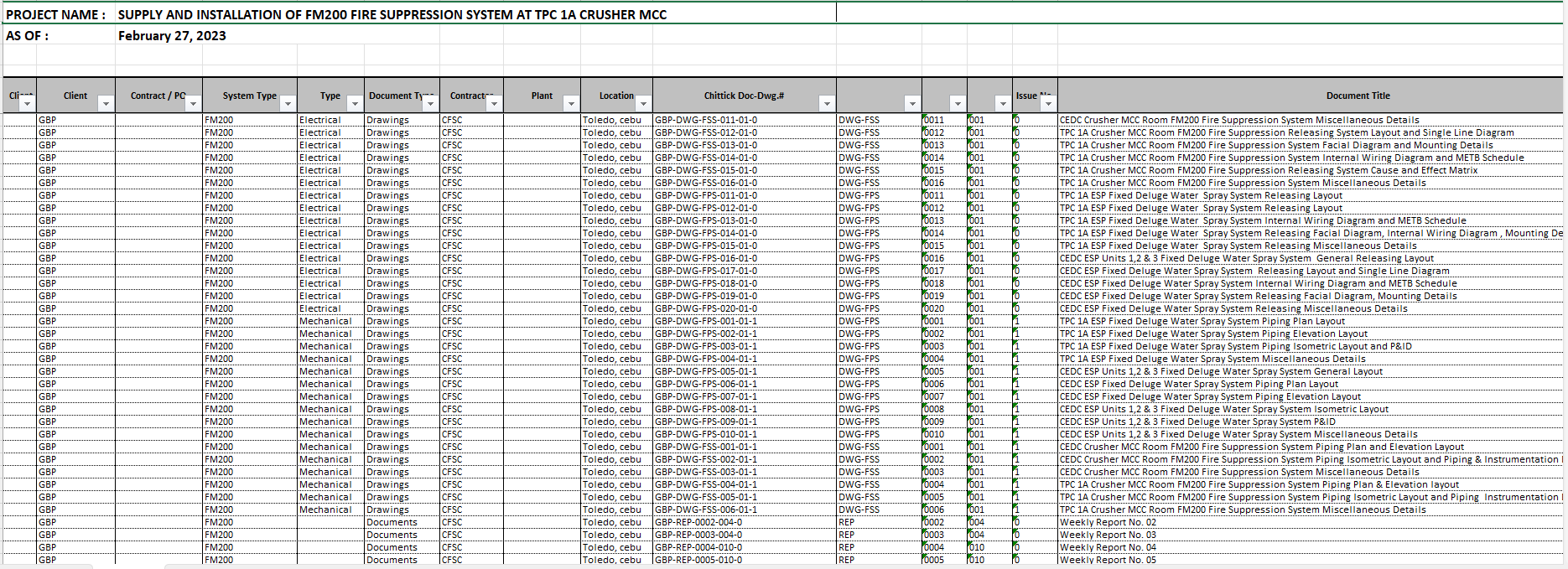The width and height of the screenshot is (1568, 569).
Task: Select the Cause and Effect Matrix title cell
Action: 1310,170
